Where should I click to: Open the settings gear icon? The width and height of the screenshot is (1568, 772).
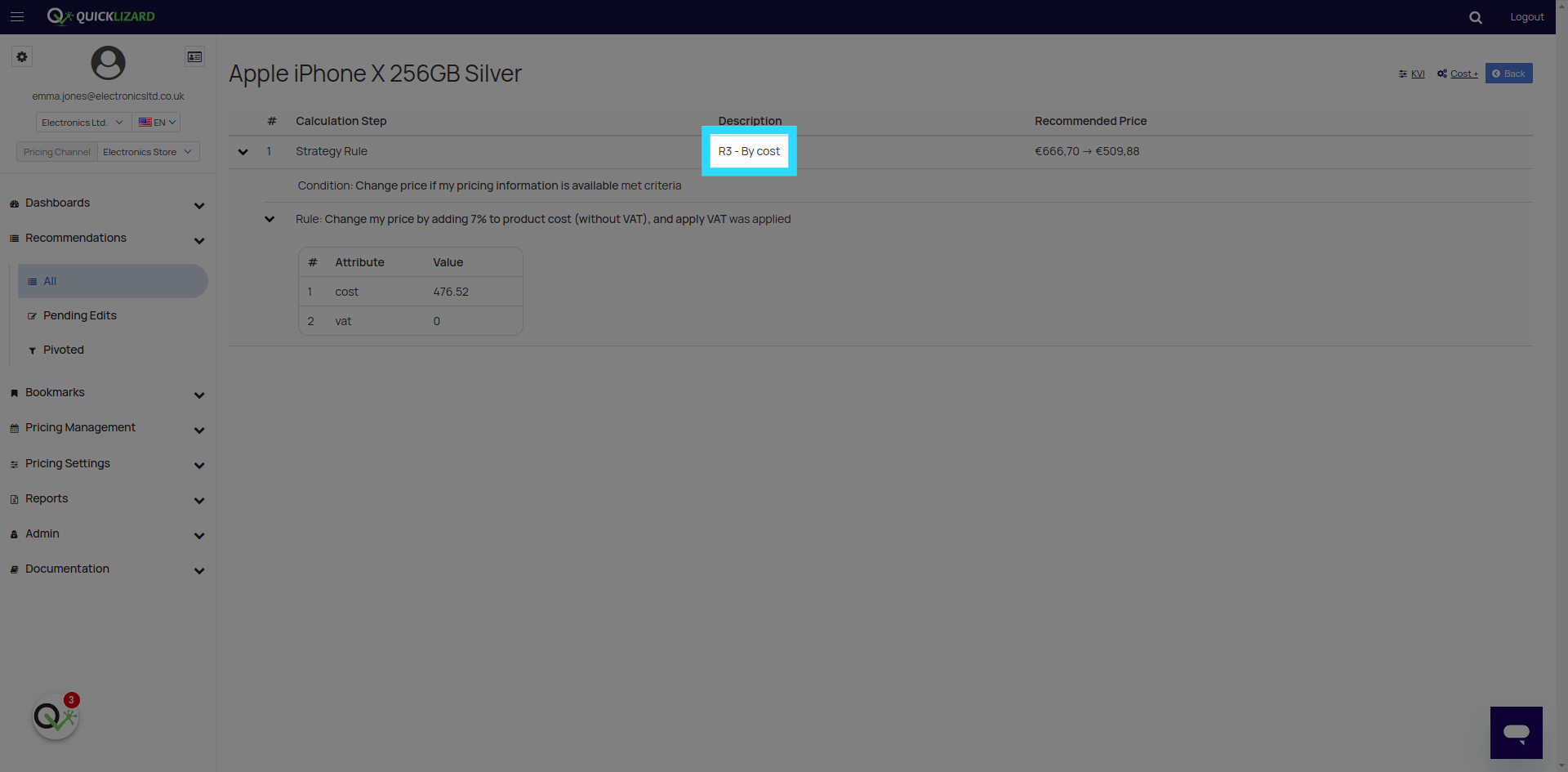coord(22,56)
